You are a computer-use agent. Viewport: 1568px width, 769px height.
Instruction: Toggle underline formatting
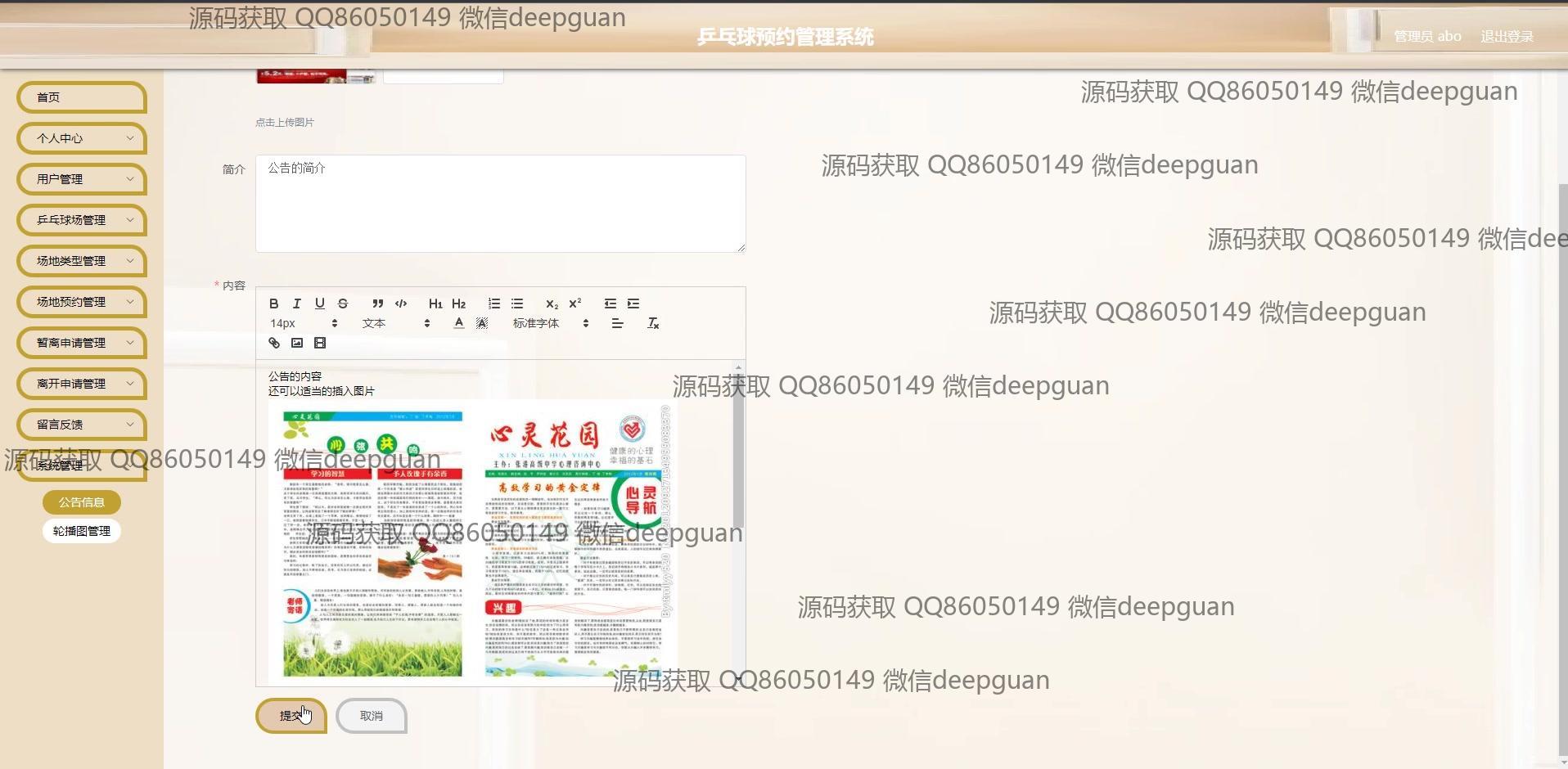(x=320, y=304)
